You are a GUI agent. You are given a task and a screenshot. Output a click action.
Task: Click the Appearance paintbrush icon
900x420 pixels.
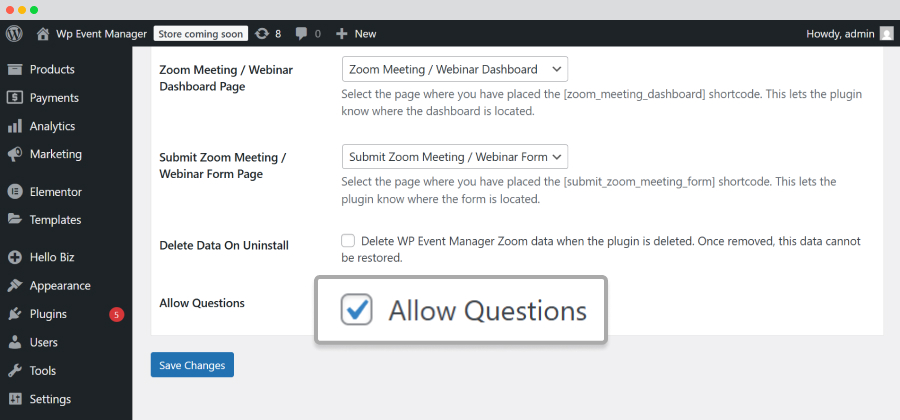[15, 286]
